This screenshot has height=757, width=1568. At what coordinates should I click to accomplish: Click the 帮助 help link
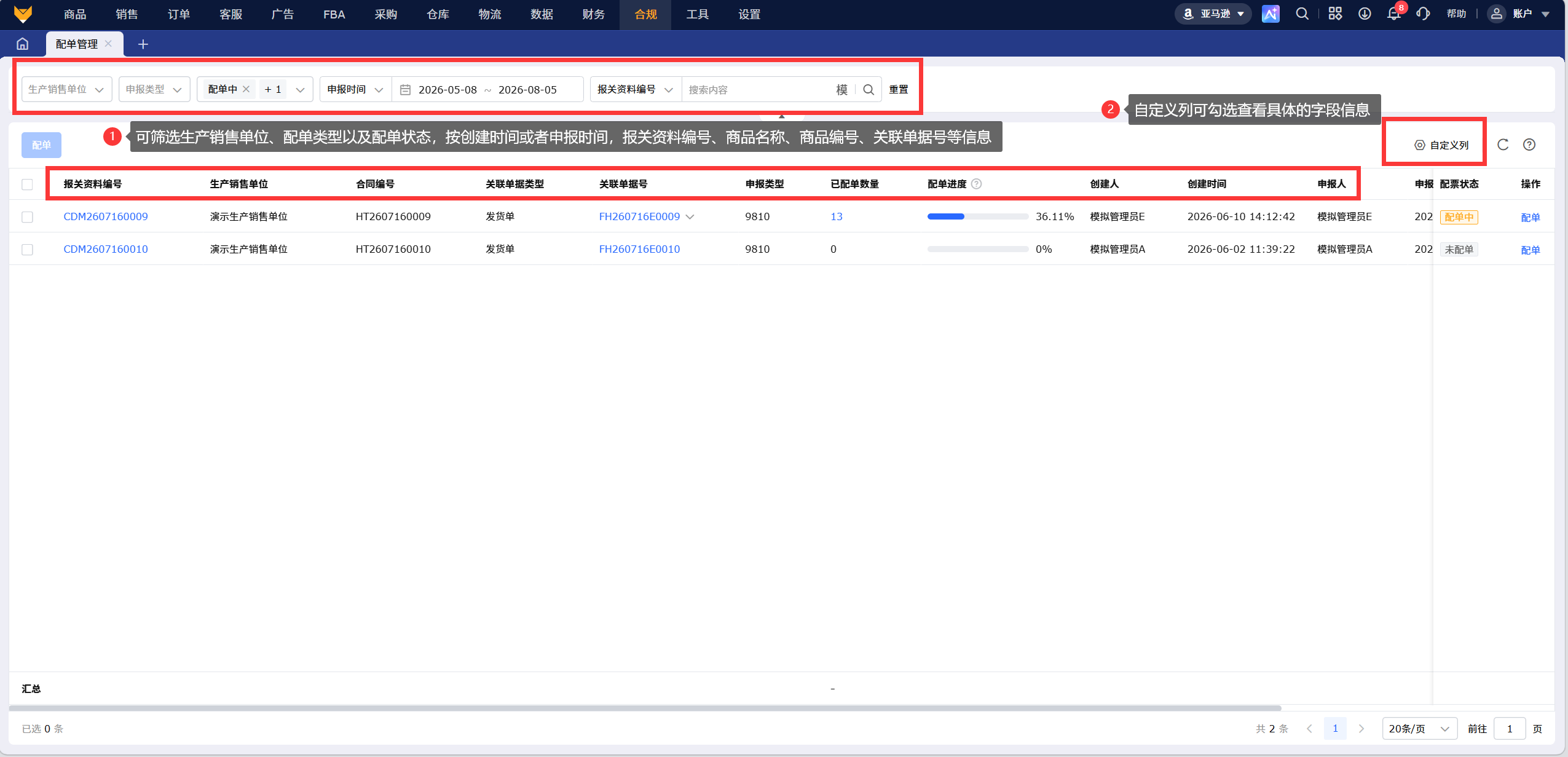tap(1456, 14)
